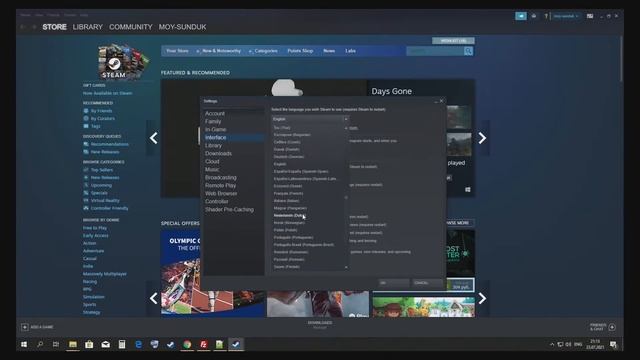Open Your Store in store nav

click(177, 51)
